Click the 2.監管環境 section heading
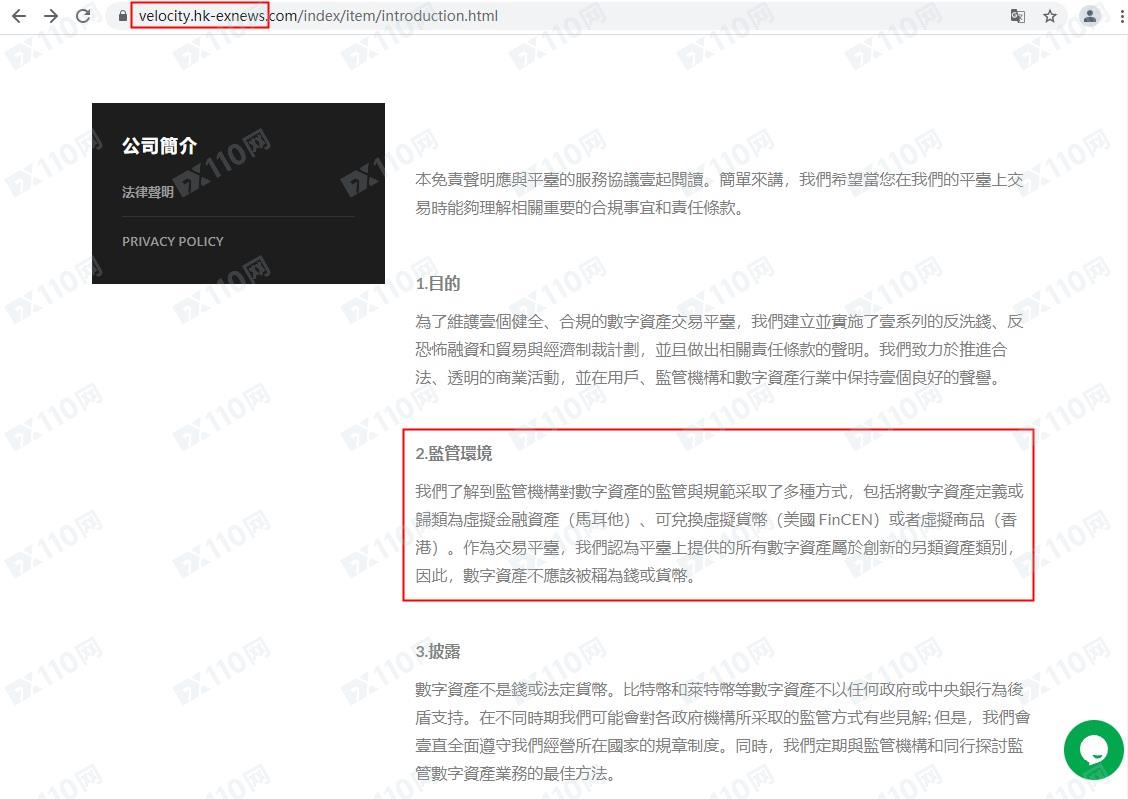1128x799 pixels. coord(454,453)
